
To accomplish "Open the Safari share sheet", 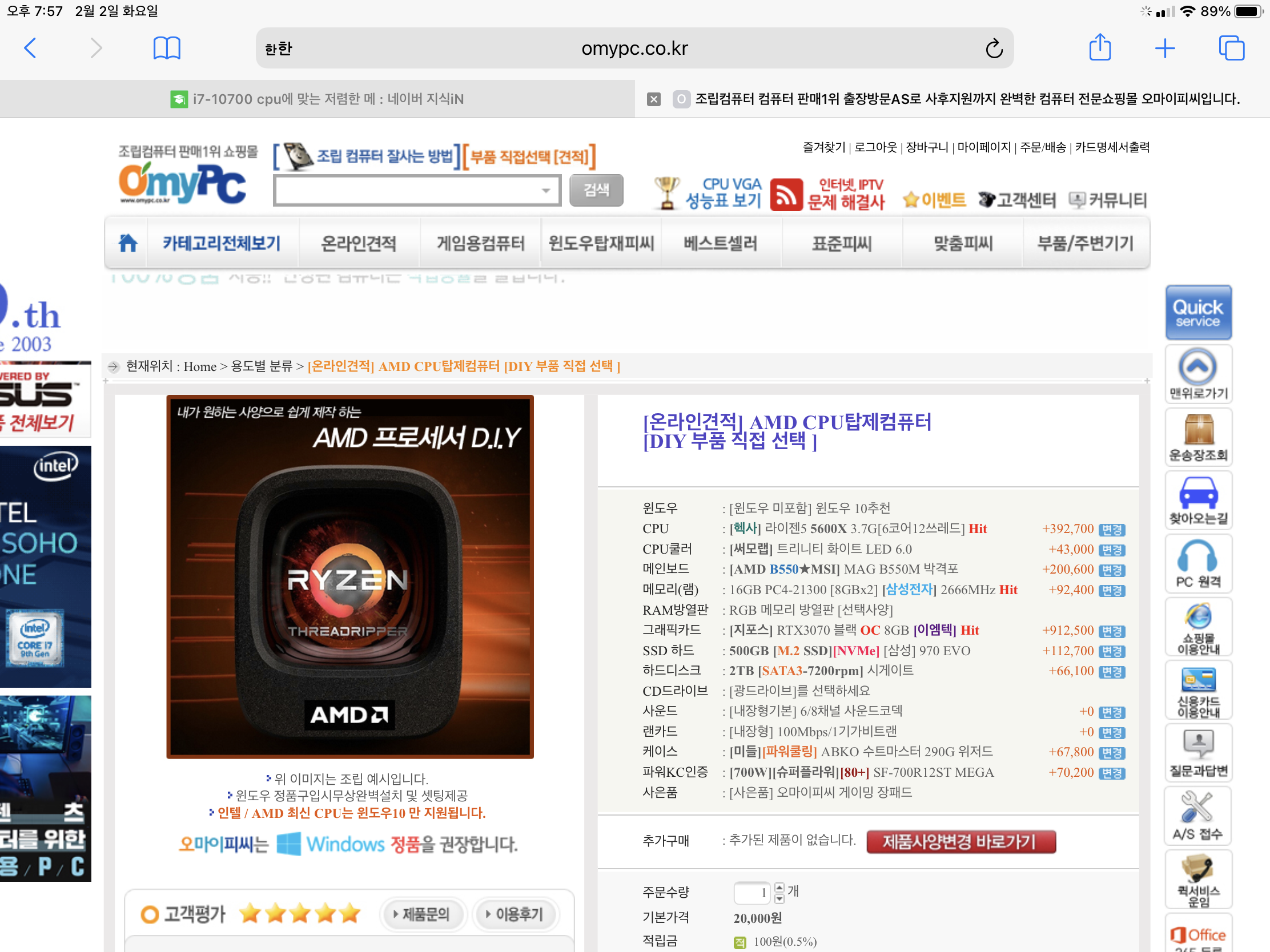I will pyautogui.click(x=1100, y=47).
